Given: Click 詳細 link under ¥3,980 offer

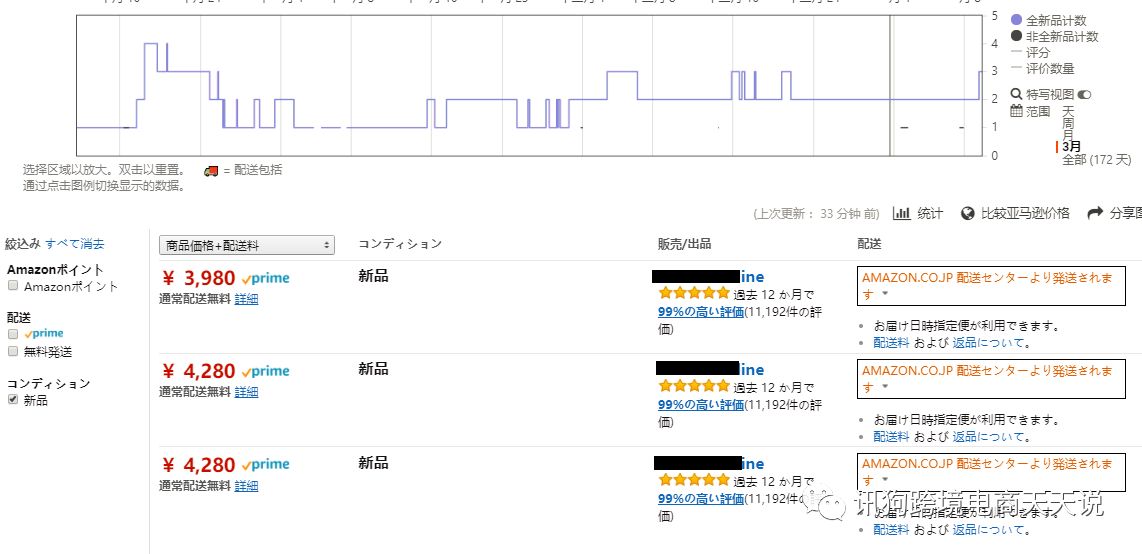Looking at the screenshot, I should [246, 298].
